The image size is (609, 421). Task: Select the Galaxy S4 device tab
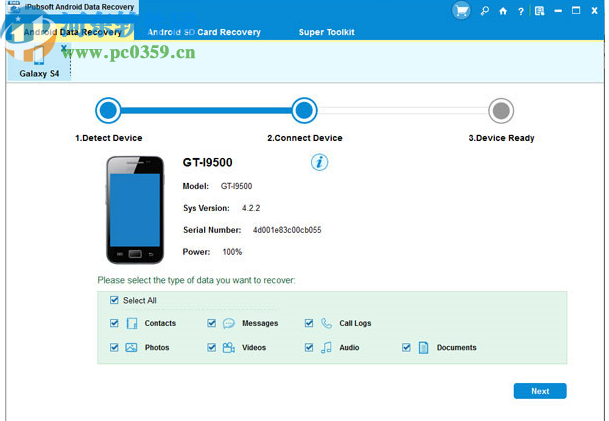pos(39,61)
